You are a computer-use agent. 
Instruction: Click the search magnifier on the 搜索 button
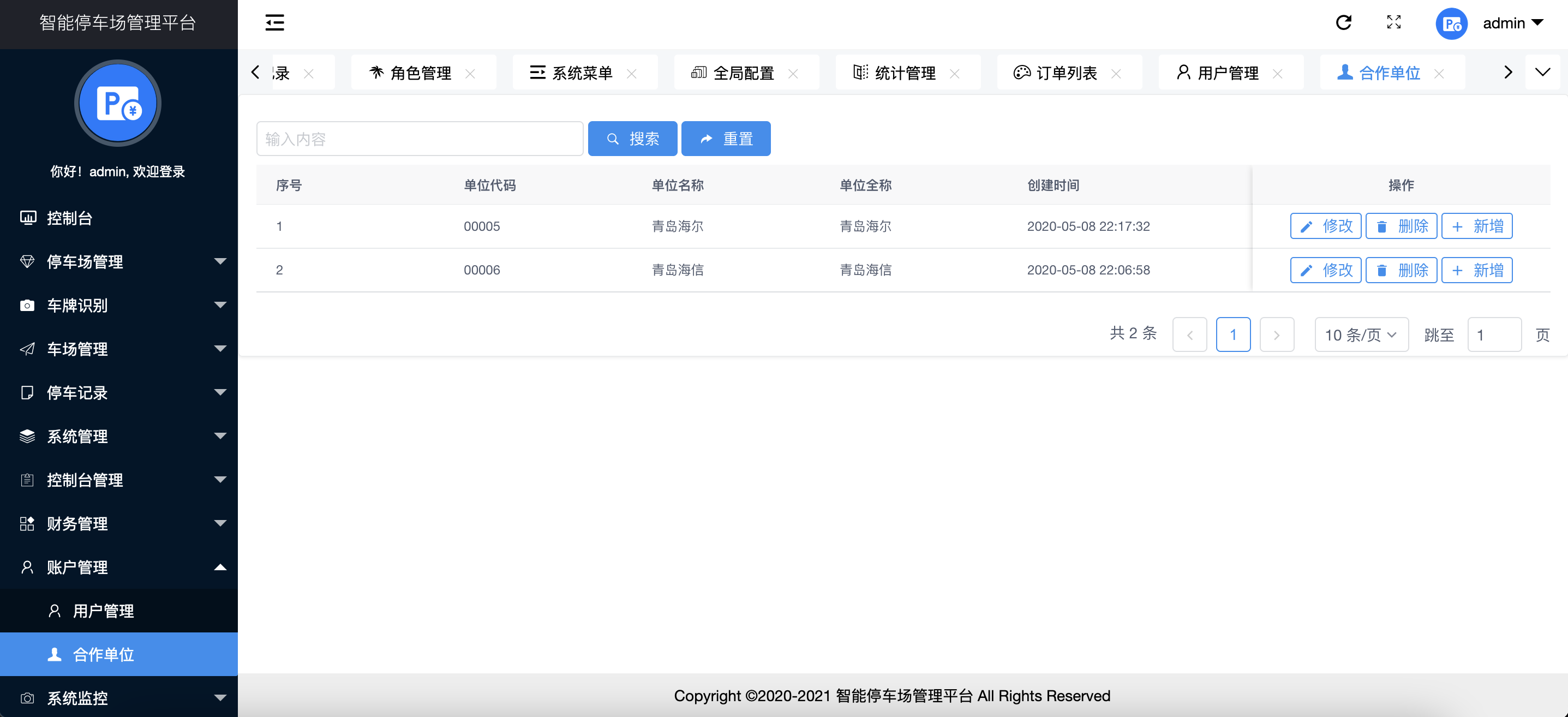coord(612,138)
